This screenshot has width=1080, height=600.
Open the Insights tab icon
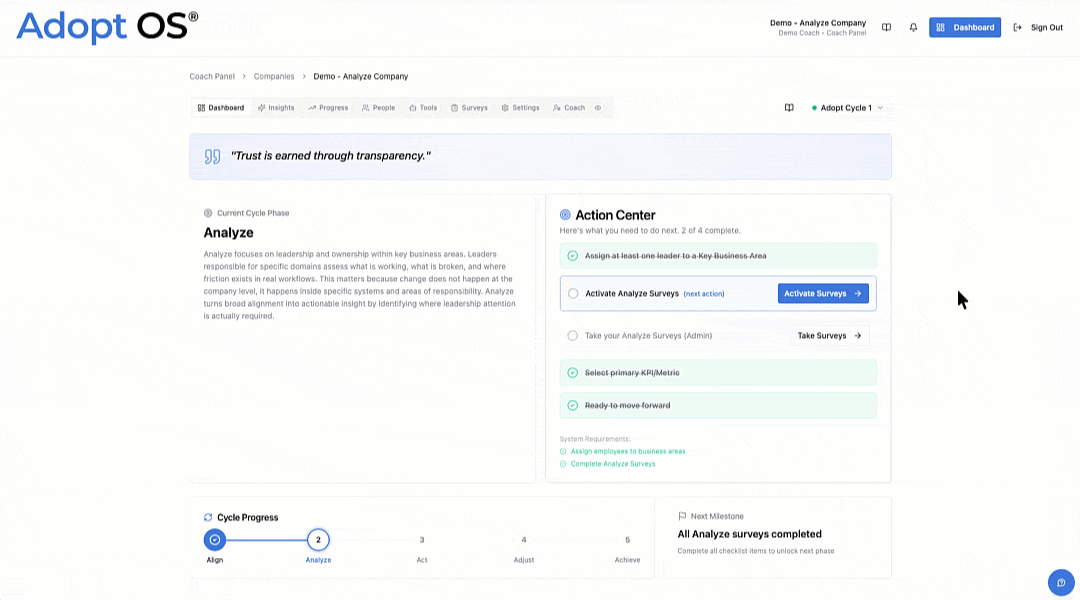[262, 107]
